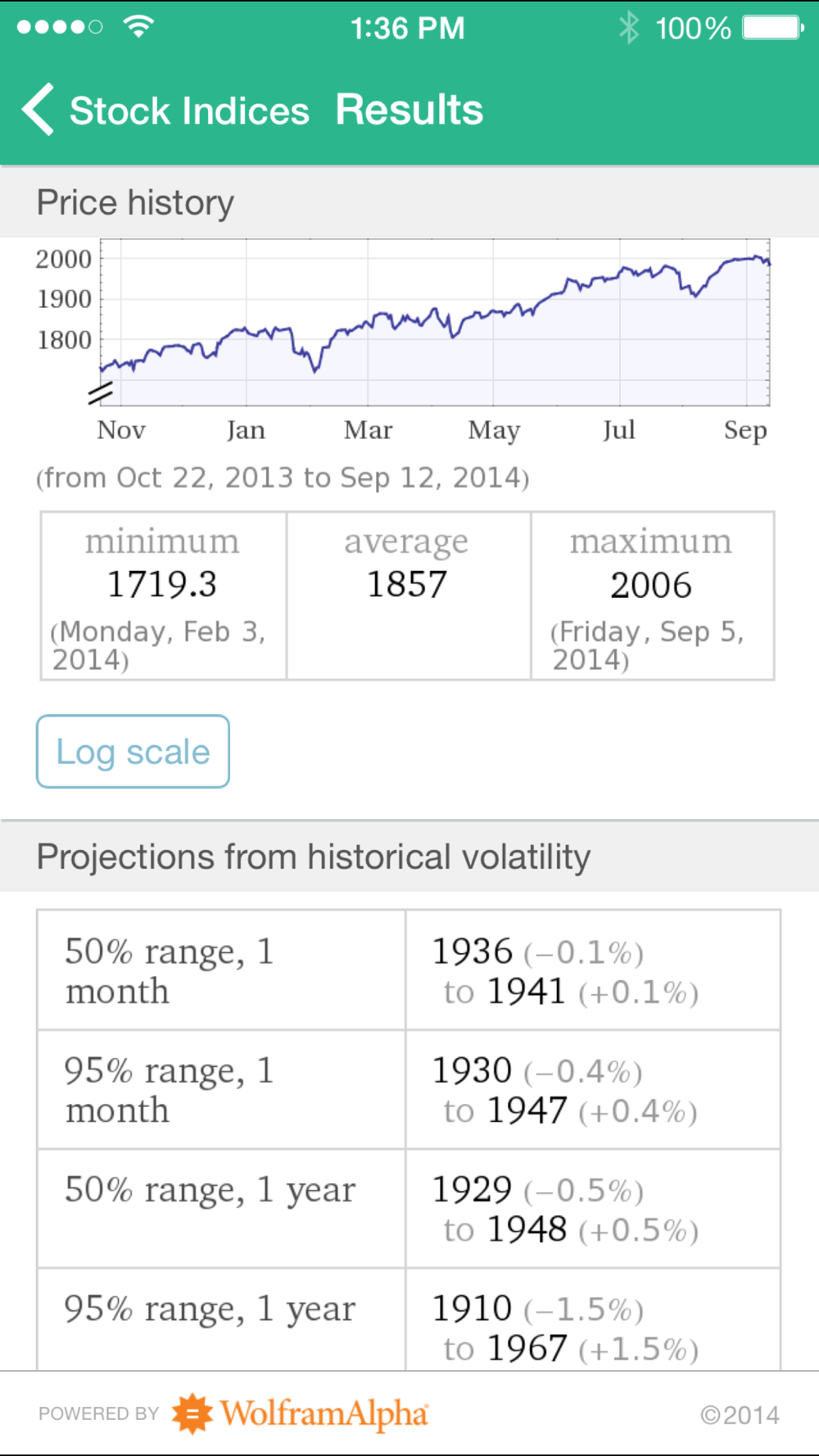Tap the signal strength dots

tap(60, 27)
